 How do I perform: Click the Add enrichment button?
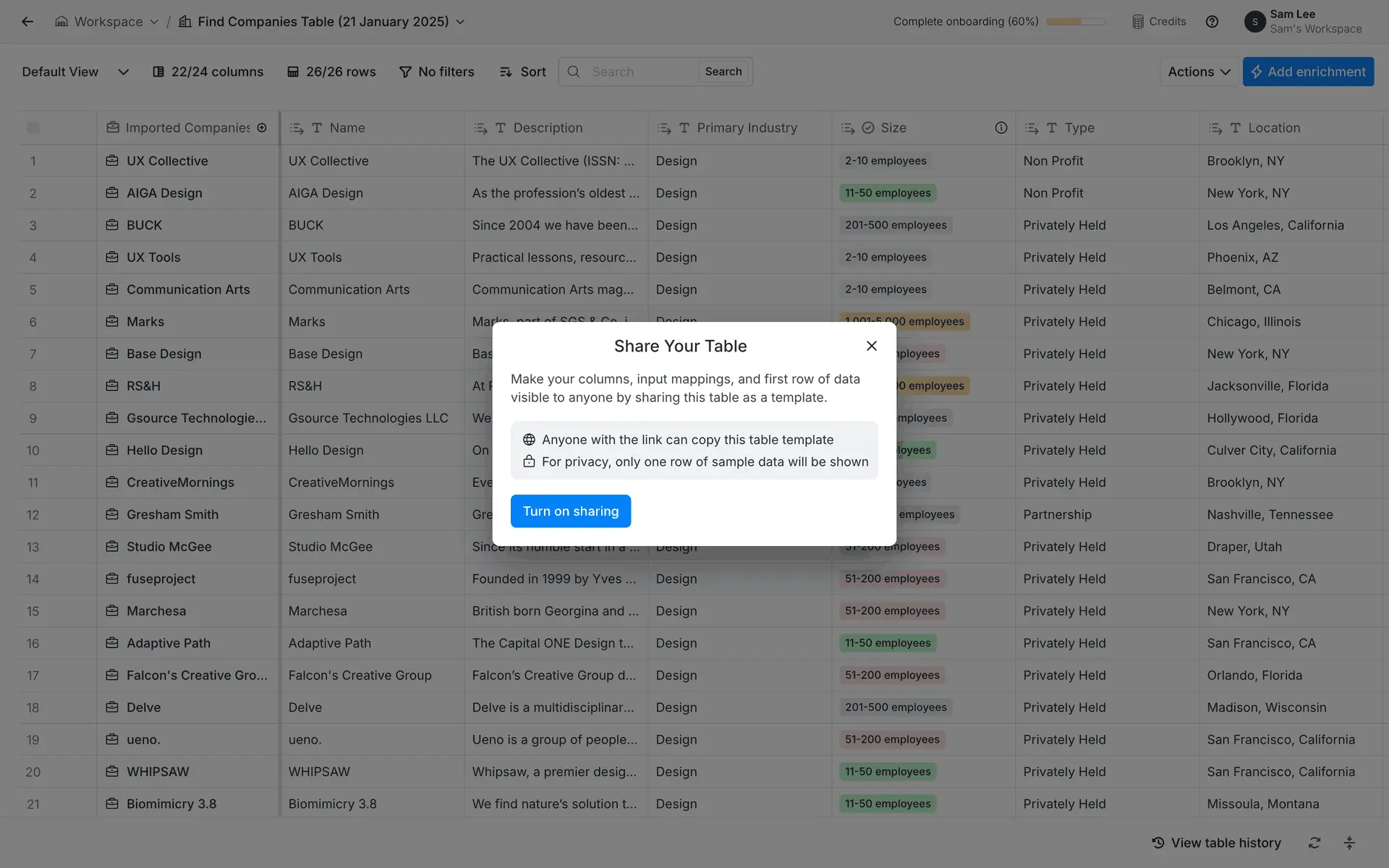click(x=1307, y=72)
